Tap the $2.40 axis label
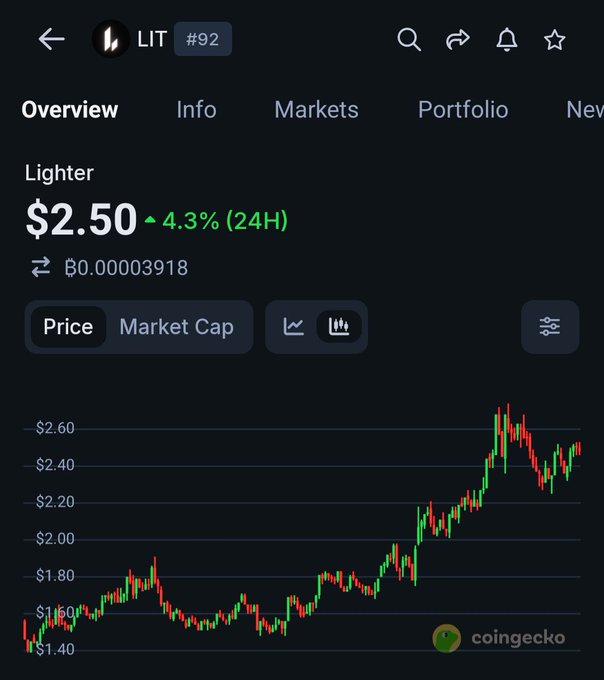The width and height of the screenshot is (604, 680). point(55,465)
